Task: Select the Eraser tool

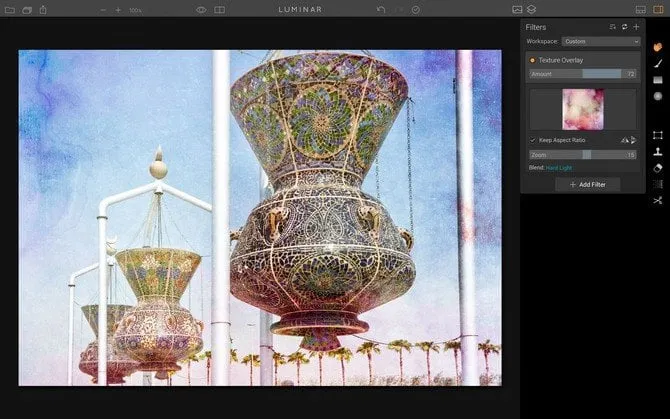Action: click(x=658, y=168)
